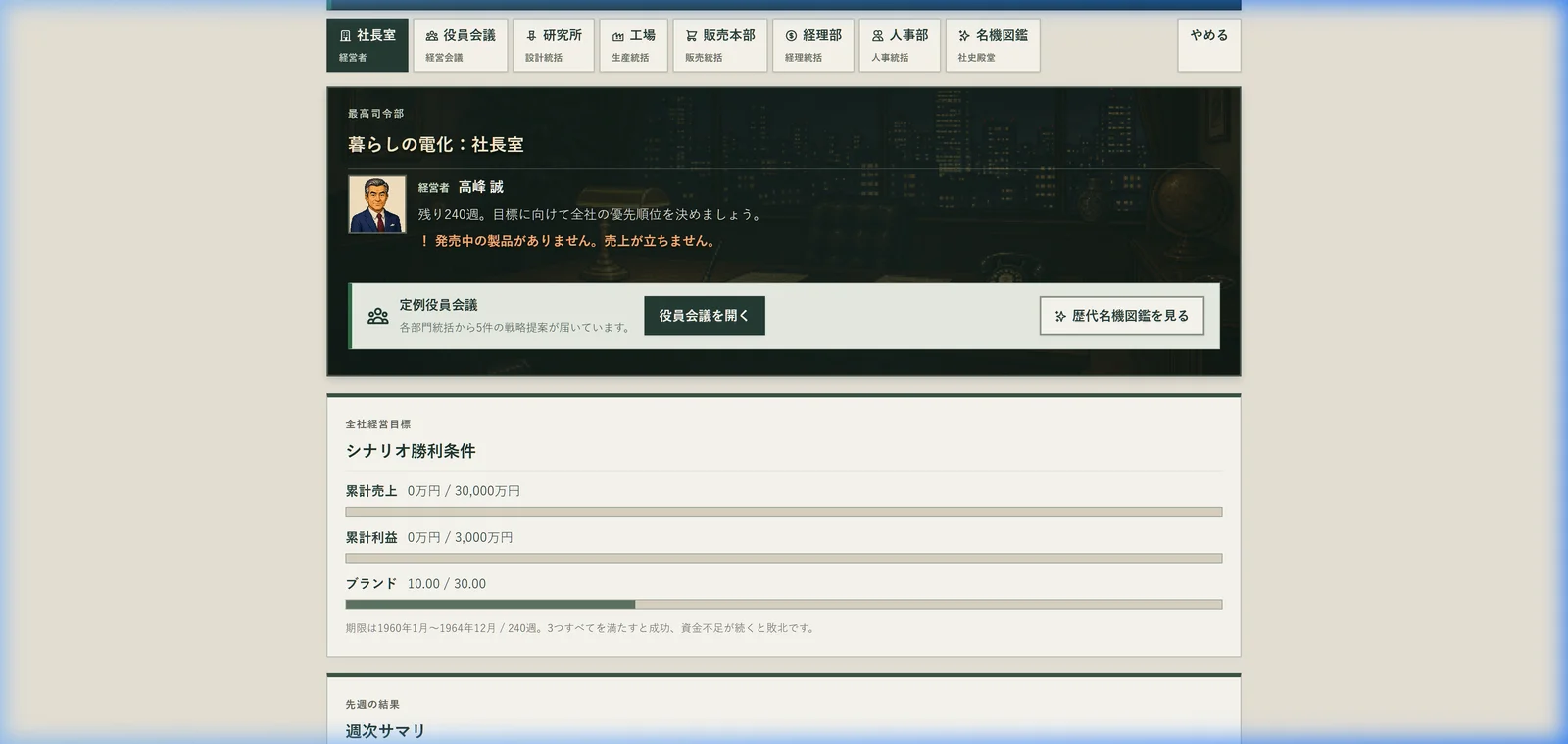This screenshot has height=744, width=1568.
Task: Click the 0万円 / 3,000万円 value
Action: (460, 538)
